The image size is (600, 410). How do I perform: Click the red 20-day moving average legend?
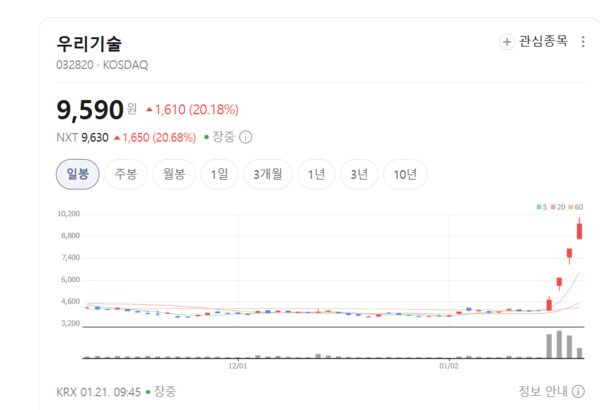(x=559, y=207)
